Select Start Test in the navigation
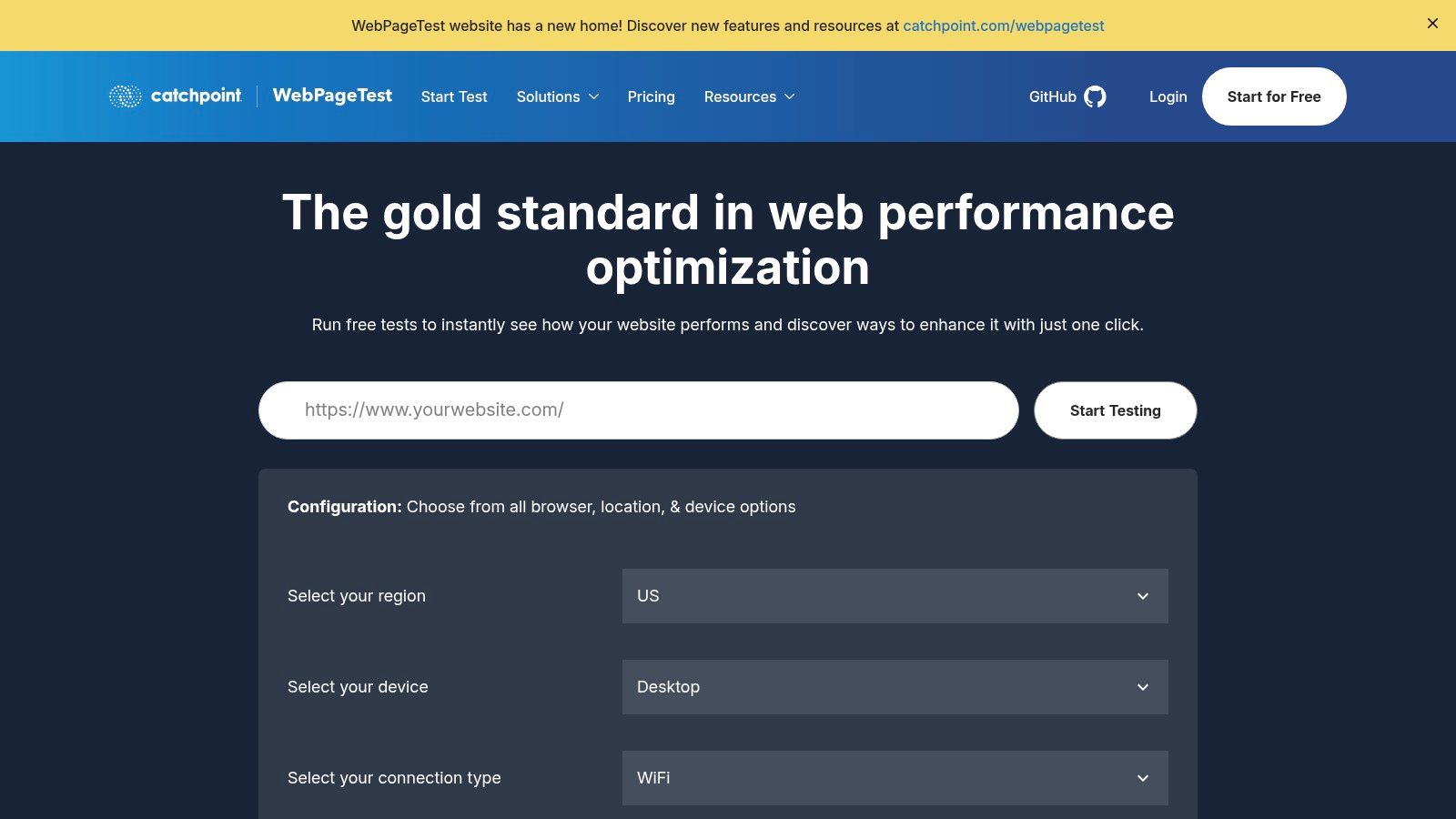Viewport: 1456px width, 819px height. click(454, 96)
